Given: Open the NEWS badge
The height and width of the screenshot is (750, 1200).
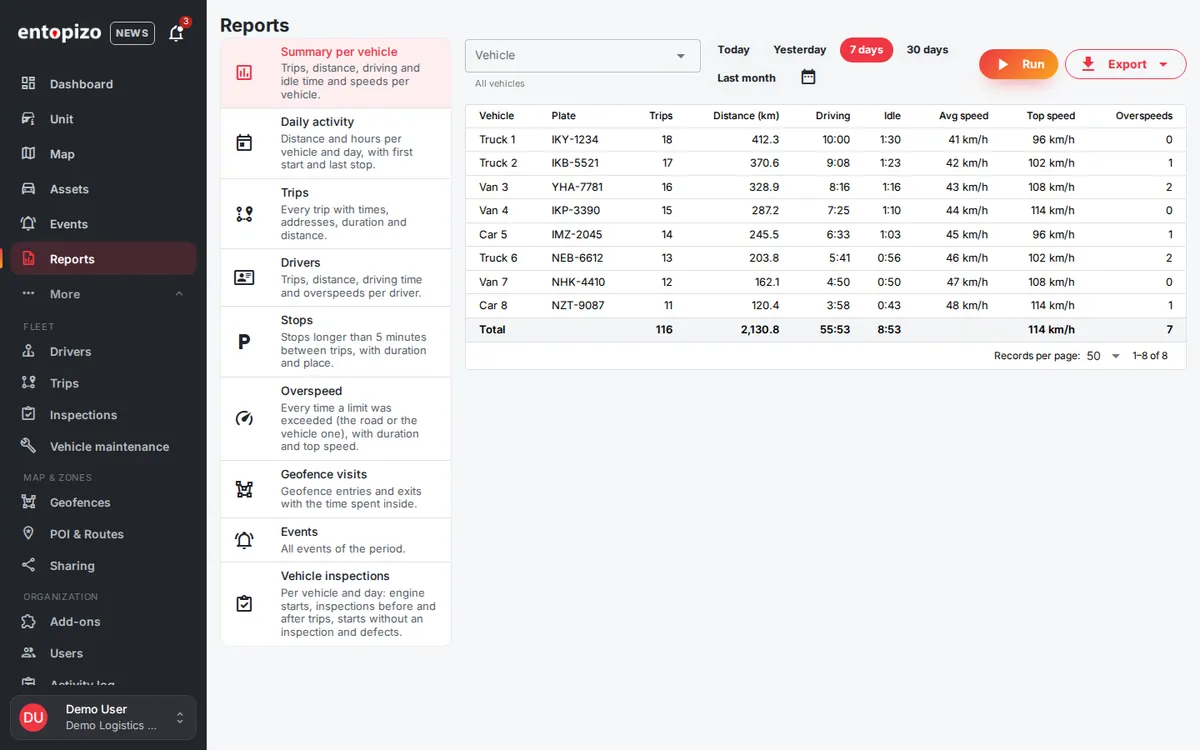Looking at the screenshot, I should (132, 33).
